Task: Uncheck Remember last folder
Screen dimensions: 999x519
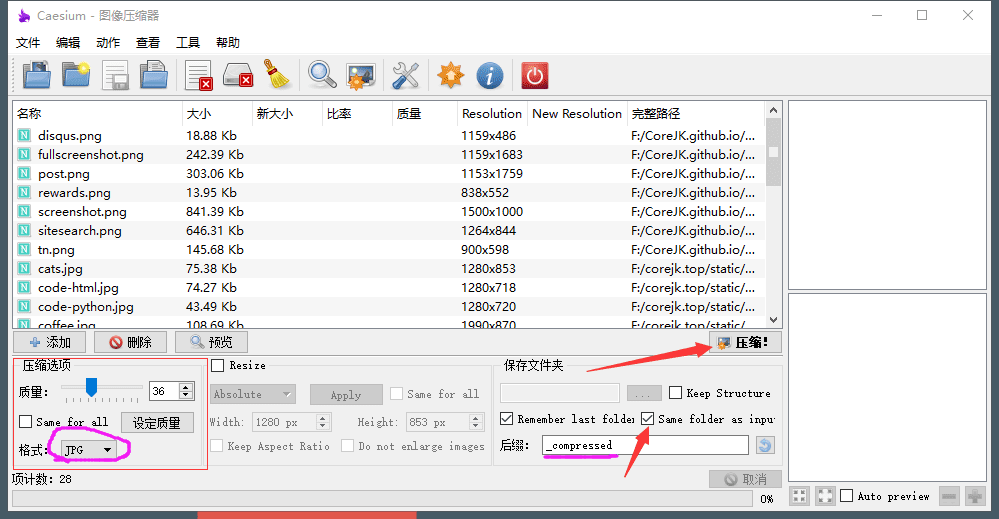Action: [507, 418]
